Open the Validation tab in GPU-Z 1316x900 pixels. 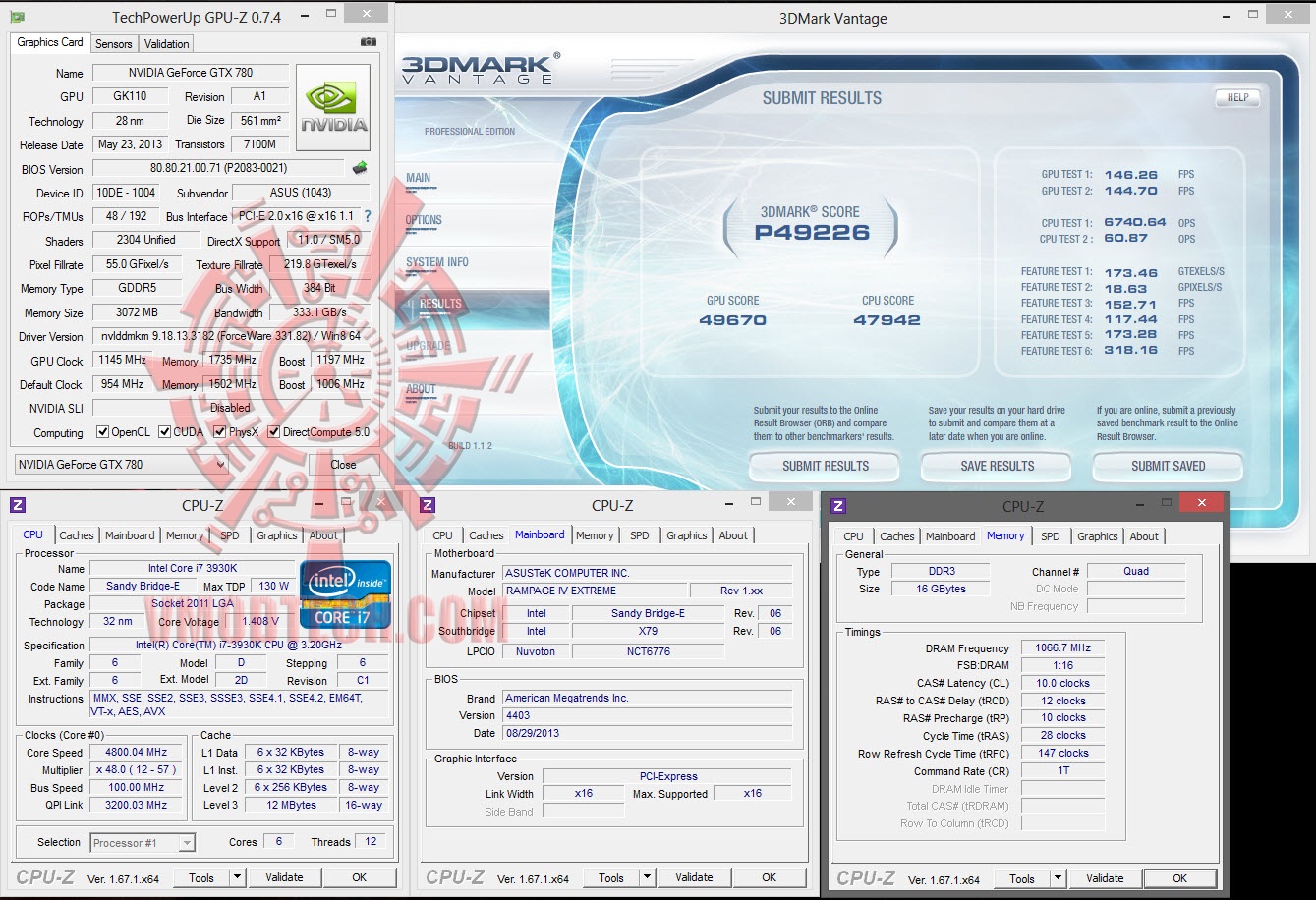coord(166,44)
